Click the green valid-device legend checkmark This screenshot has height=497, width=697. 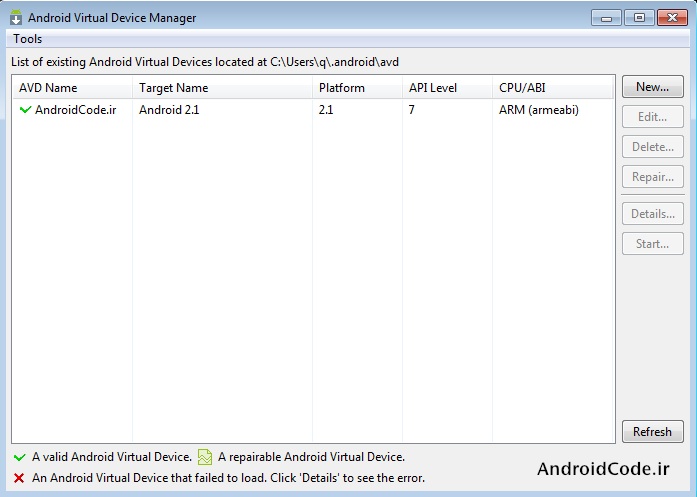[20, 457]
